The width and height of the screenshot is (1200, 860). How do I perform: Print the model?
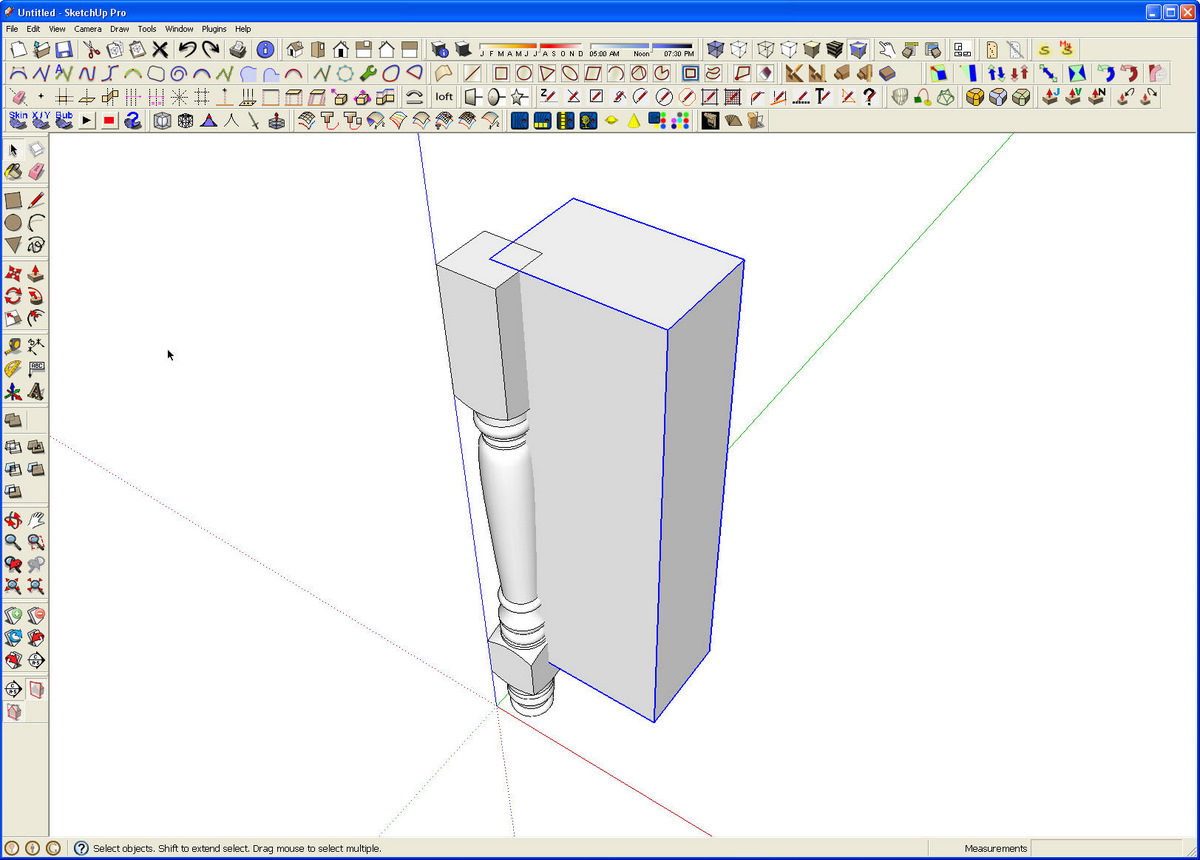click(x=237, y=48)
